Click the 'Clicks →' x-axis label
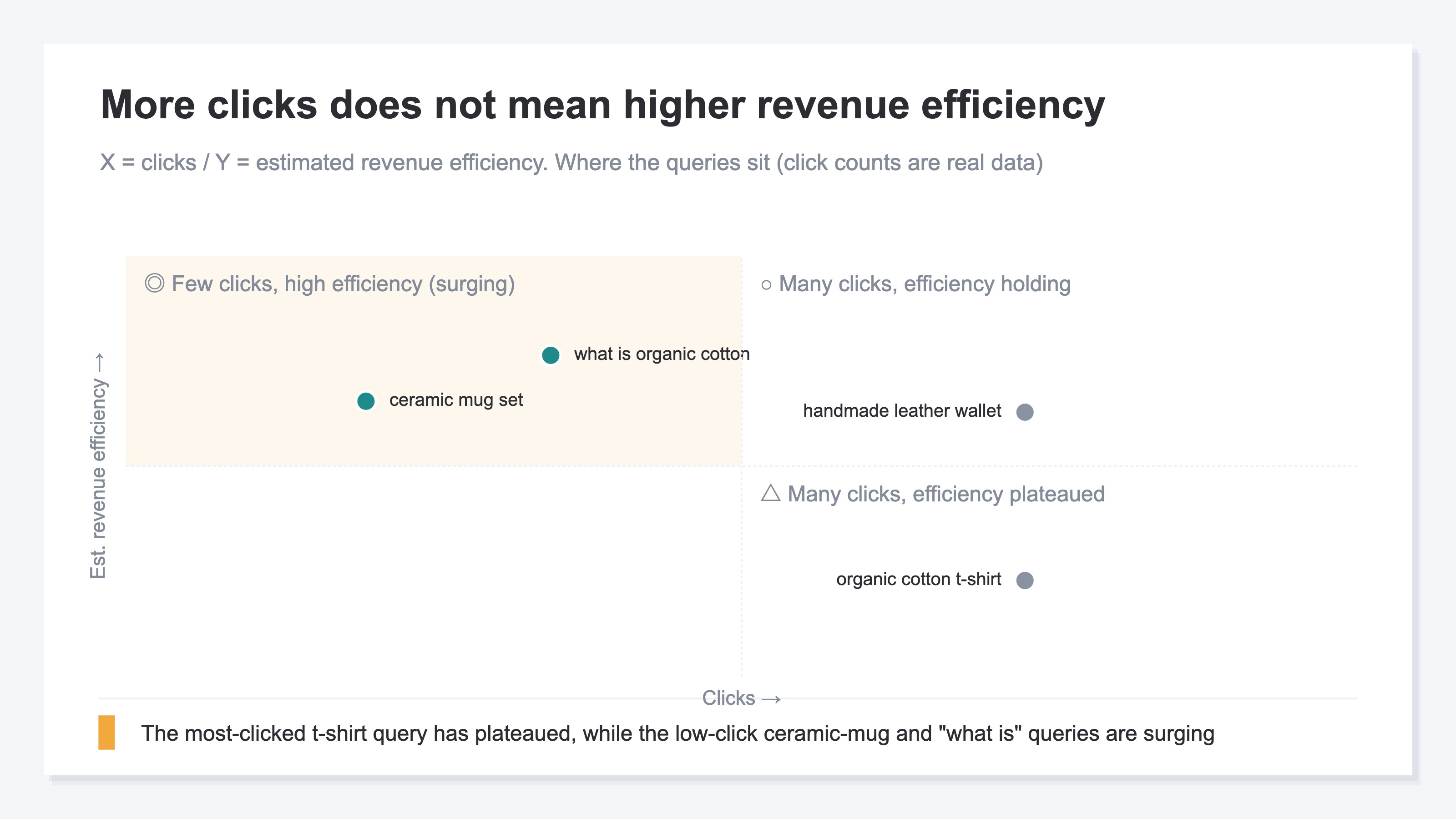The image size is (1456, 819). tap(742, 698)
